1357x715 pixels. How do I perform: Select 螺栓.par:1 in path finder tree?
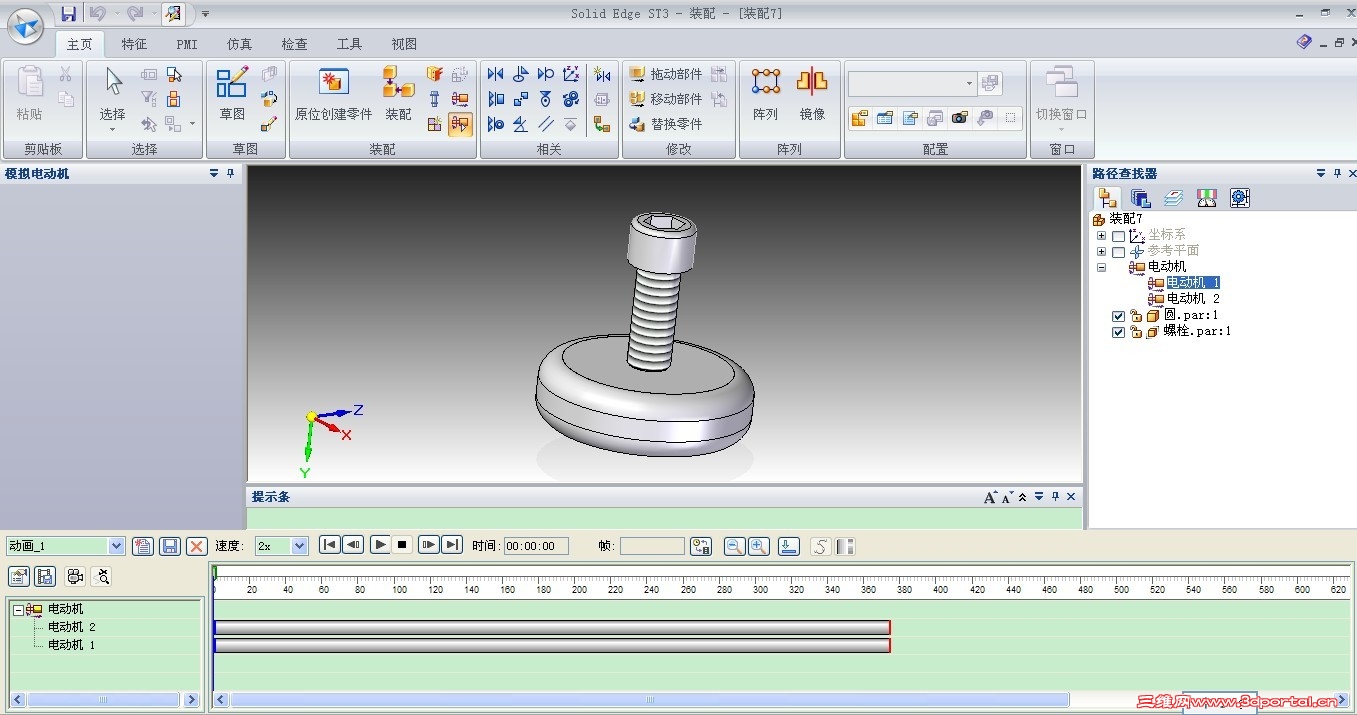tap(1197, 331)
